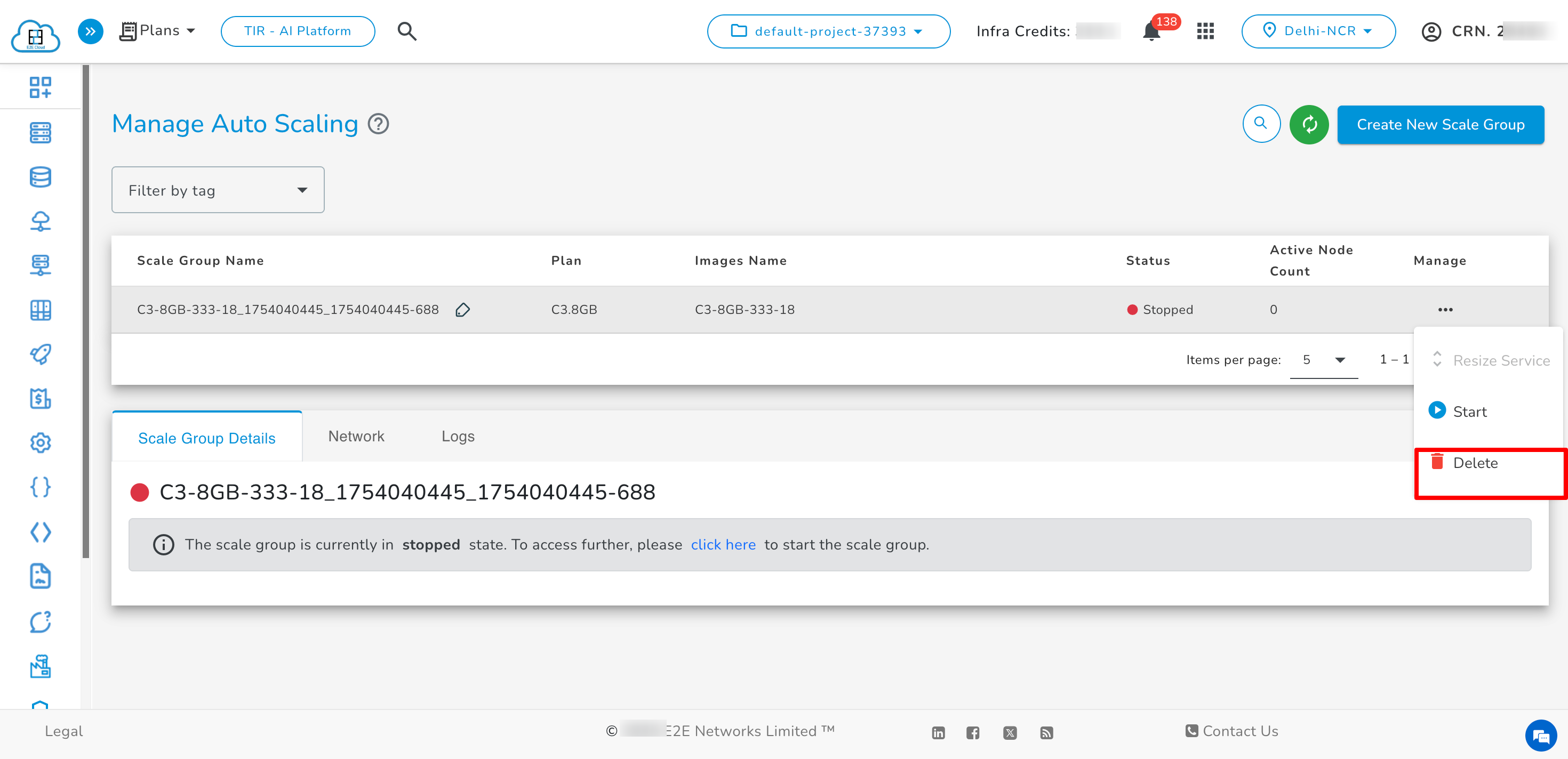Open the Delhi-NCR region dropdown
The width and height of the screenshot is (1568, 759).
click(x=1318, y=31)
